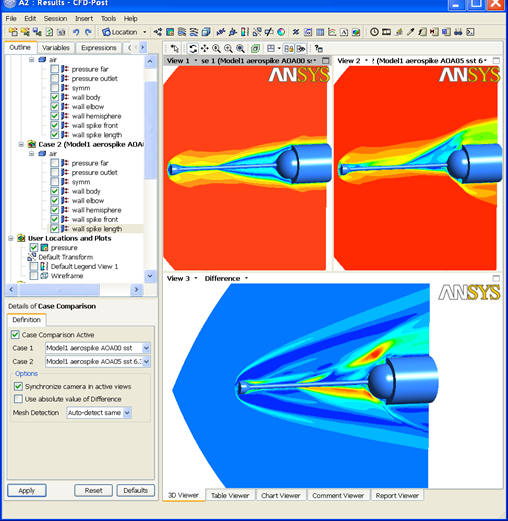The width and height of the screenshot is (508, 521).
Task: Uncheck Synchronize camera in active views
Action: [x=18, y=387]
